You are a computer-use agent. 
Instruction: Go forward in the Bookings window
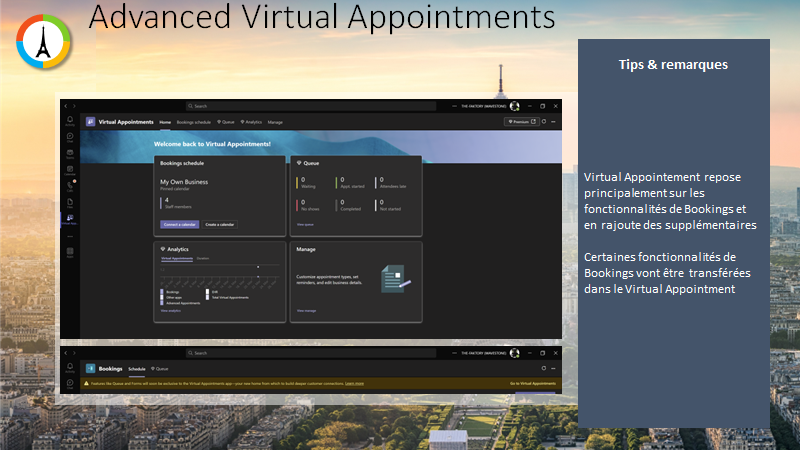pyautogui.click(x=74, y=353)
